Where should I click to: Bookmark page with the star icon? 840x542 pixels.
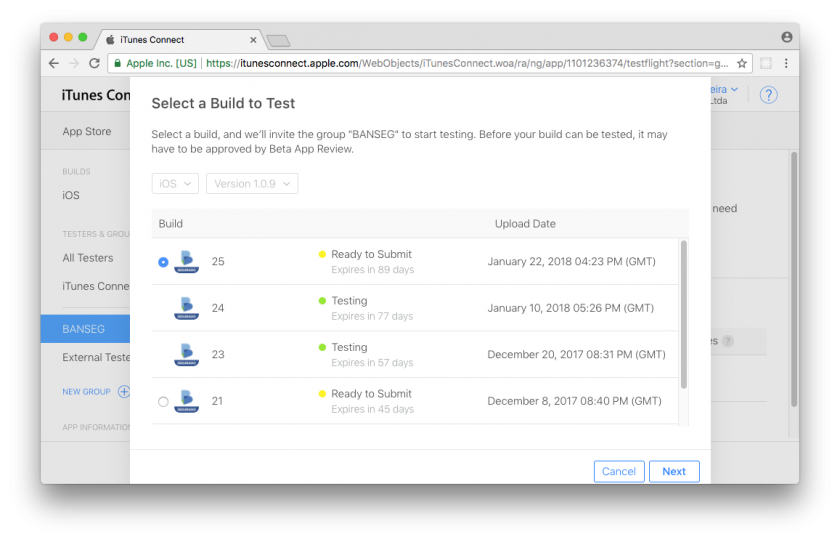click(742, 63)
